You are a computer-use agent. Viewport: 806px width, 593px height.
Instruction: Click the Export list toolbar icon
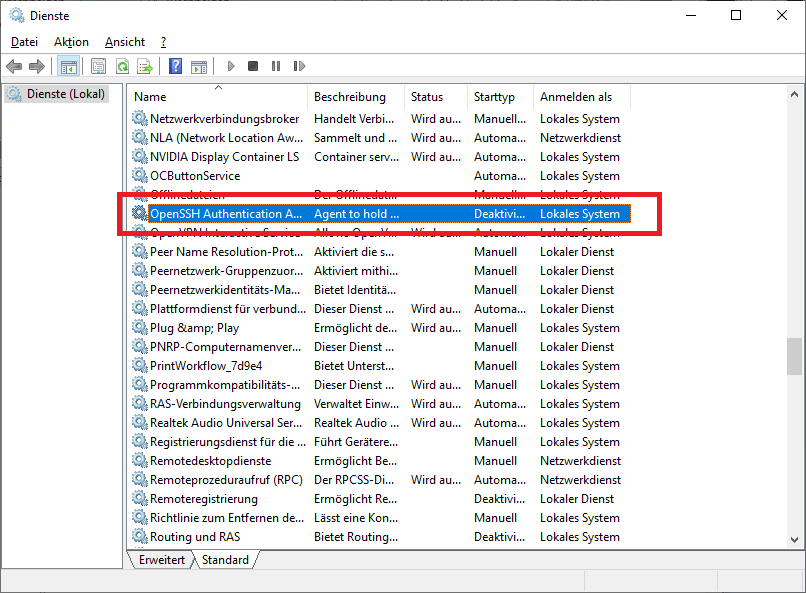click(x=145, y=67)
